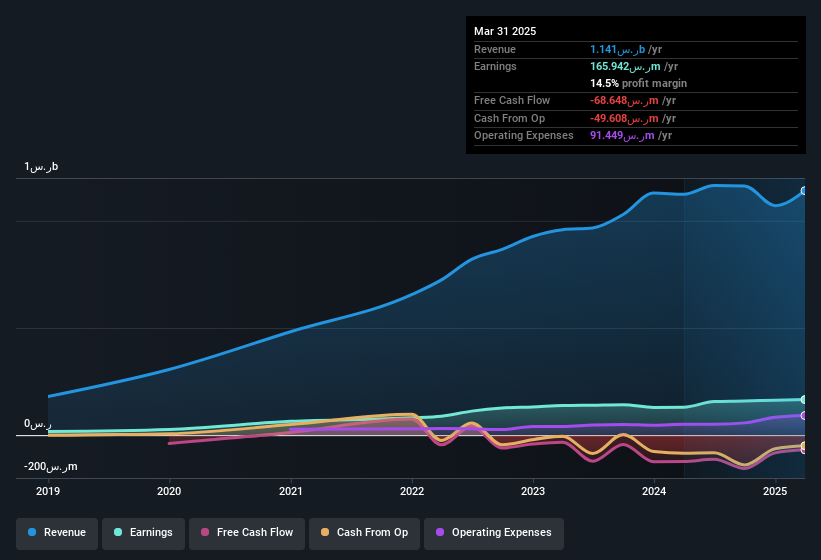This screenshot has height=560, width=821.
Task: Toggle the Revenue legend button
Action: [x=57, y=533]
